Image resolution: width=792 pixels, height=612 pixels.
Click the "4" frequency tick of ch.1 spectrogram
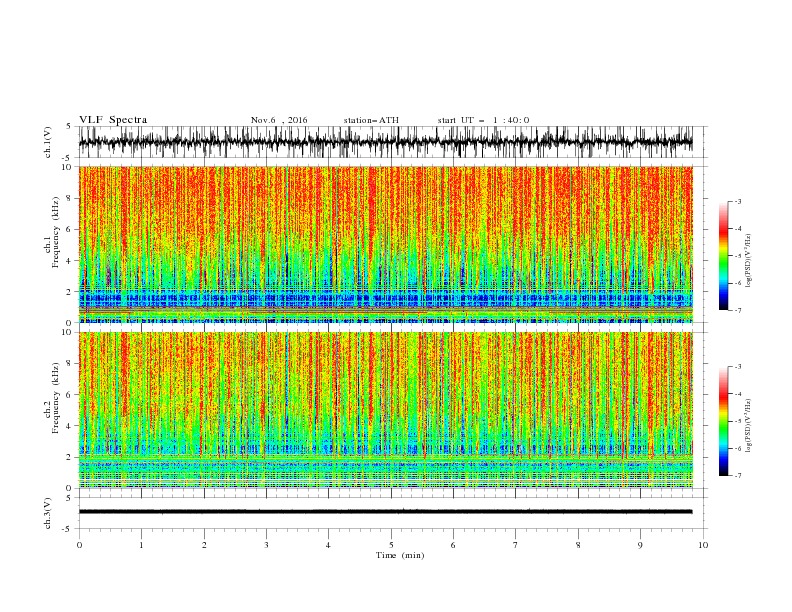69,261
